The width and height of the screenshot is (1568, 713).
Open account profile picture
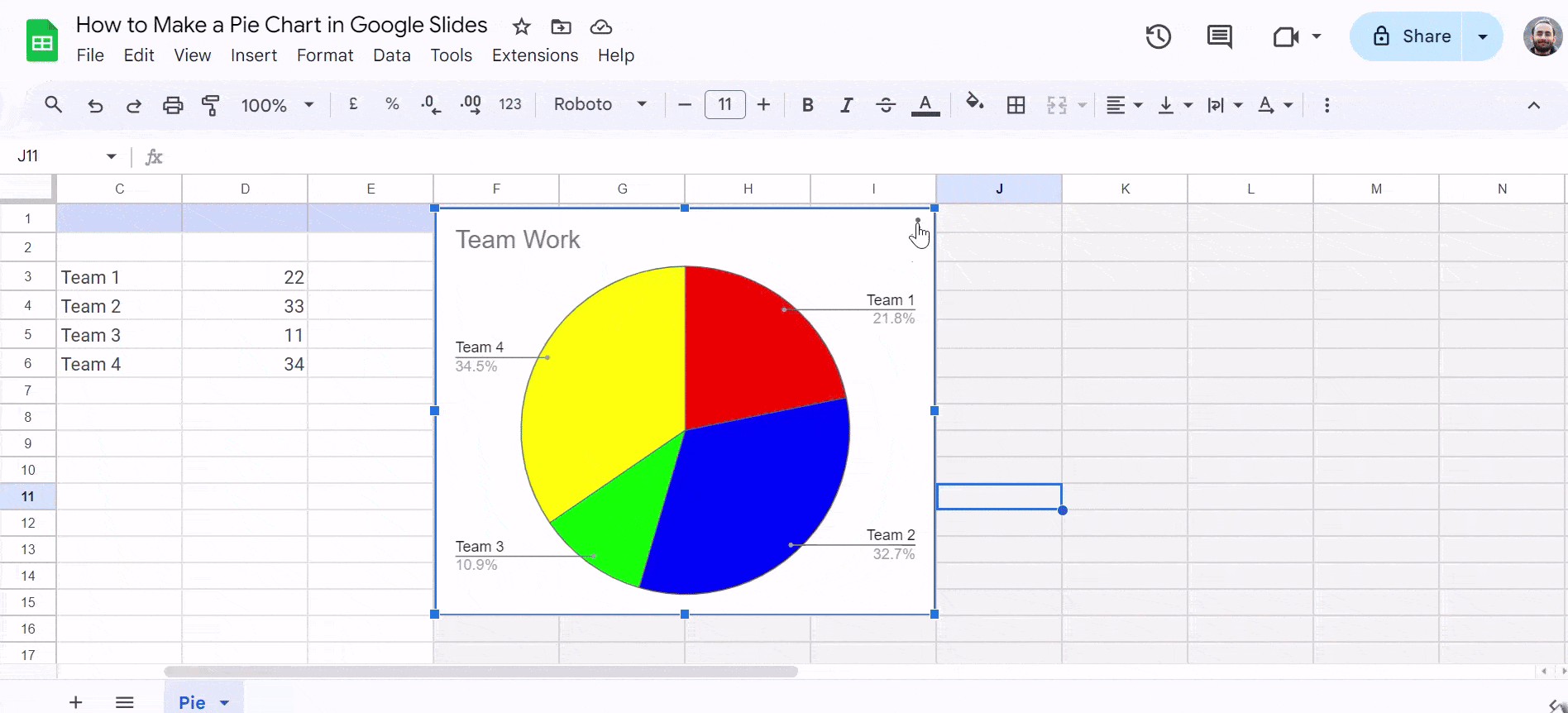pyautogui.click(x=1542, y=36)
